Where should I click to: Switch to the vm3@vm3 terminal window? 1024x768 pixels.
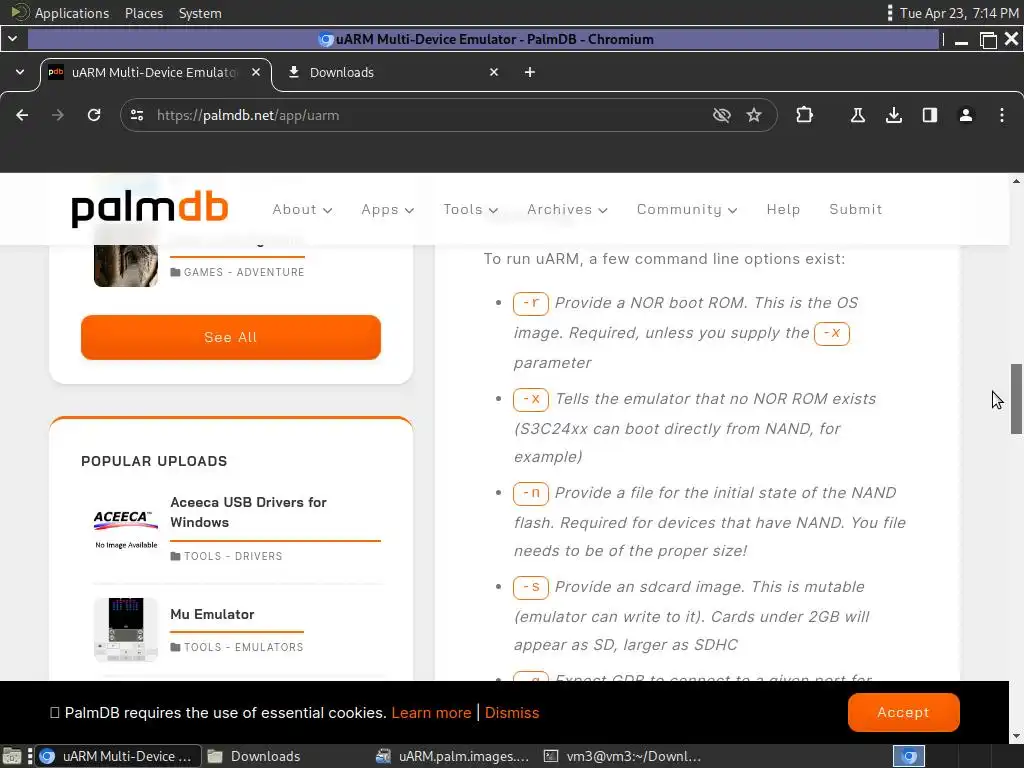tap(624, 756)
